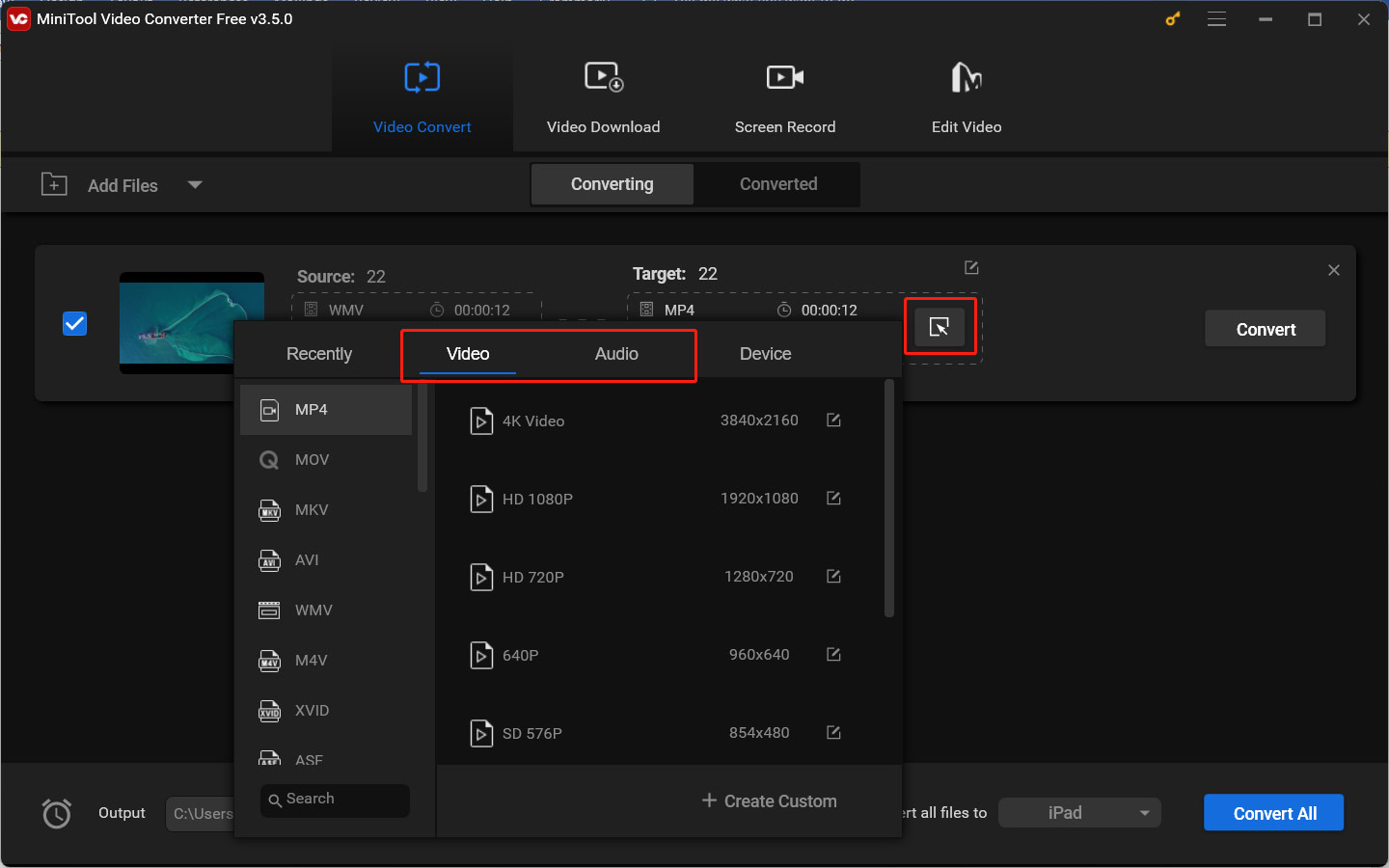
Task: Switch to the Converted tab
Action: click(x=778, y=184)
